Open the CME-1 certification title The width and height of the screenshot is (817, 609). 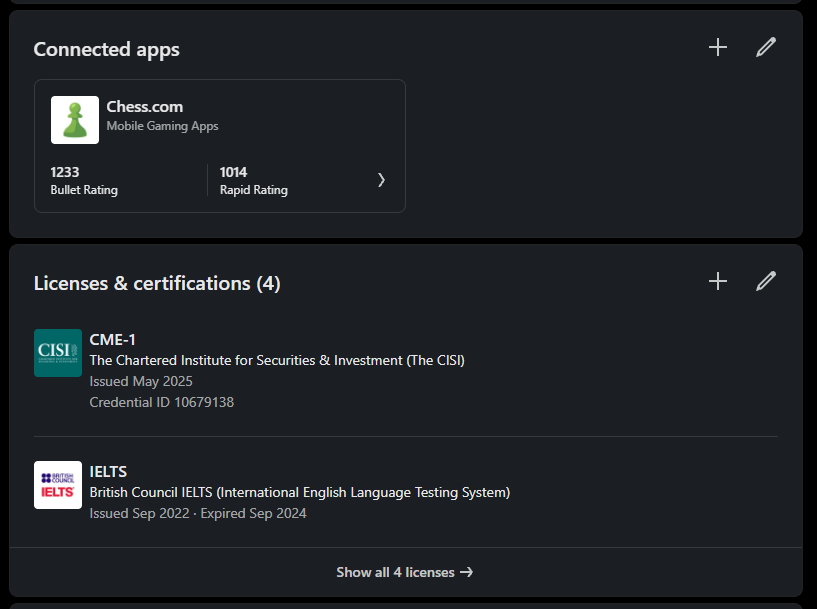click(x=113, y=340)
